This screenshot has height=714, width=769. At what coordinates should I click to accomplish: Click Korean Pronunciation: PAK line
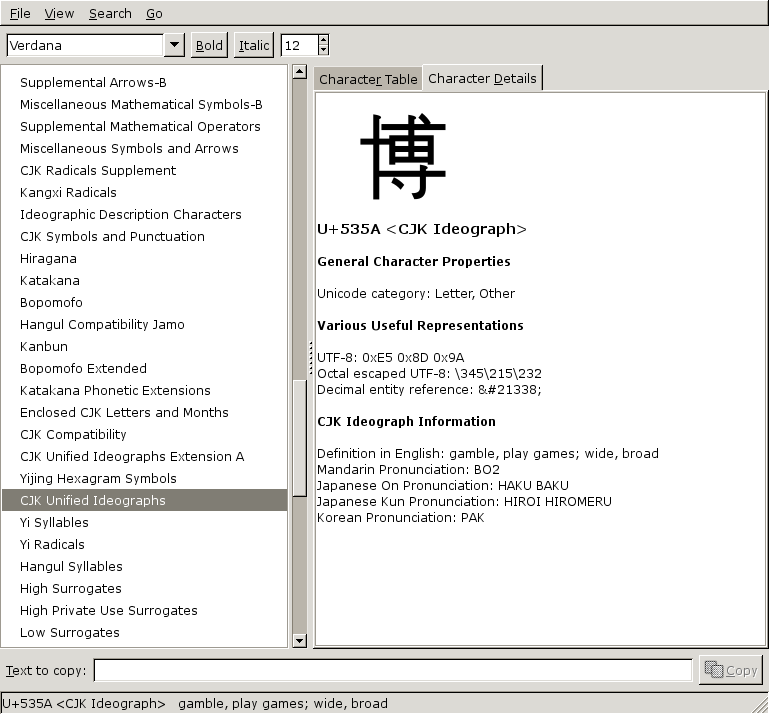(x=400, y=518)
